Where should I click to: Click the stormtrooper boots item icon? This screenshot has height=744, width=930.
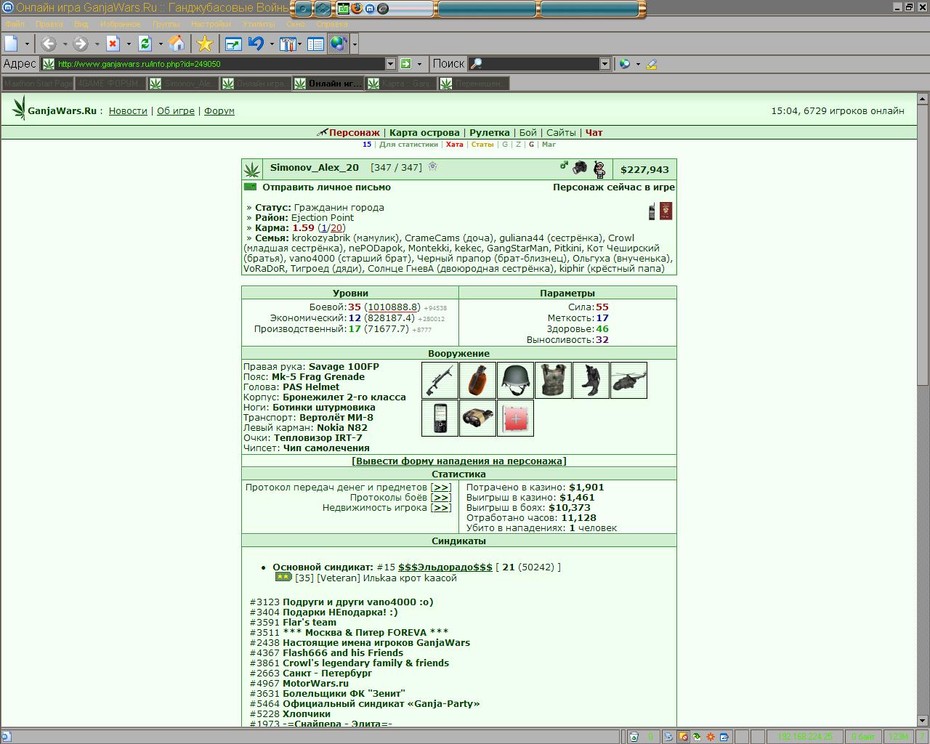point(591,380)
